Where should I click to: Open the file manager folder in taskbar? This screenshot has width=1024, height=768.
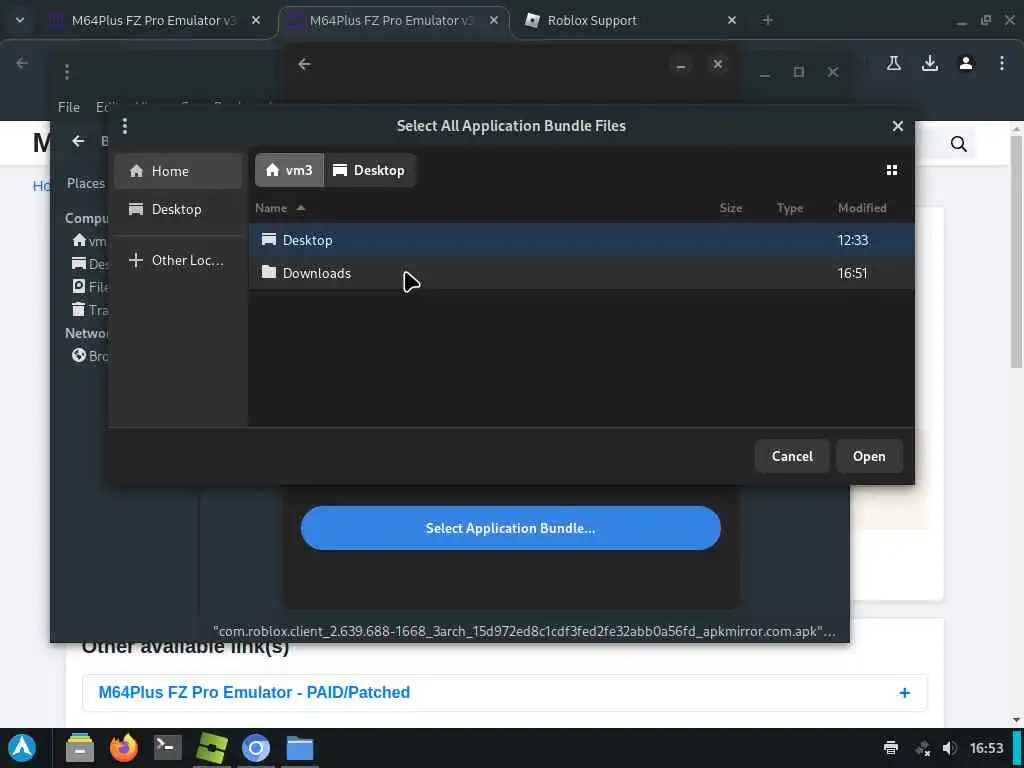click(300, 748)
